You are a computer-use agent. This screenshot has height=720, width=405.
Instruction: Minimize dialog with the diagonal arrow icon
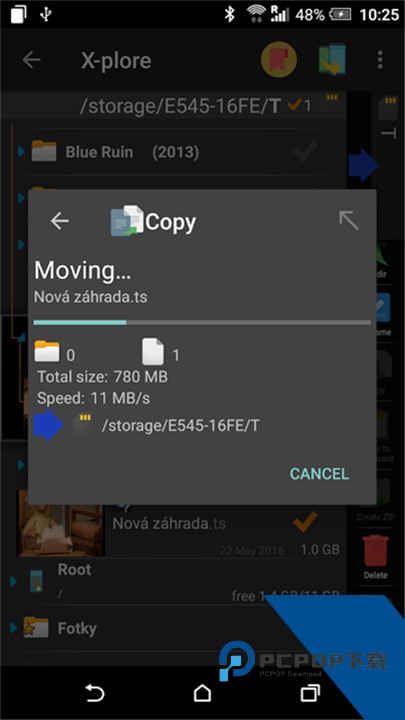[349, 221]
